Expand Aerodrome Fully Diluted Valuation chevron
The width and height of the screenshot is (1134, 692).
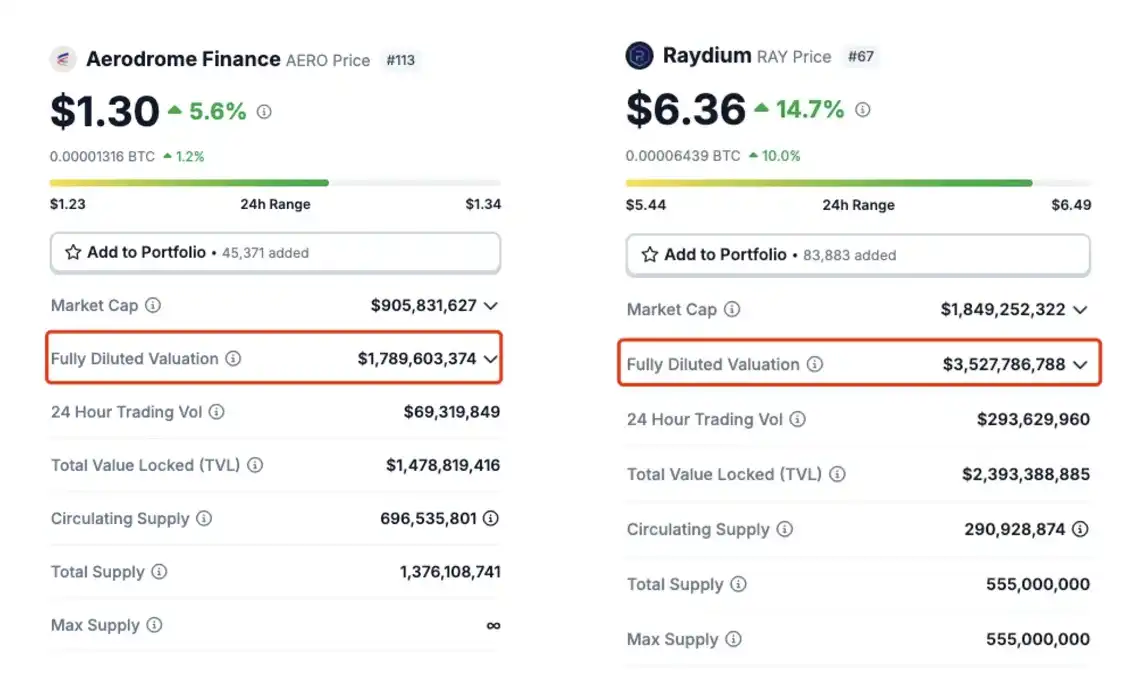click(490, 358)
